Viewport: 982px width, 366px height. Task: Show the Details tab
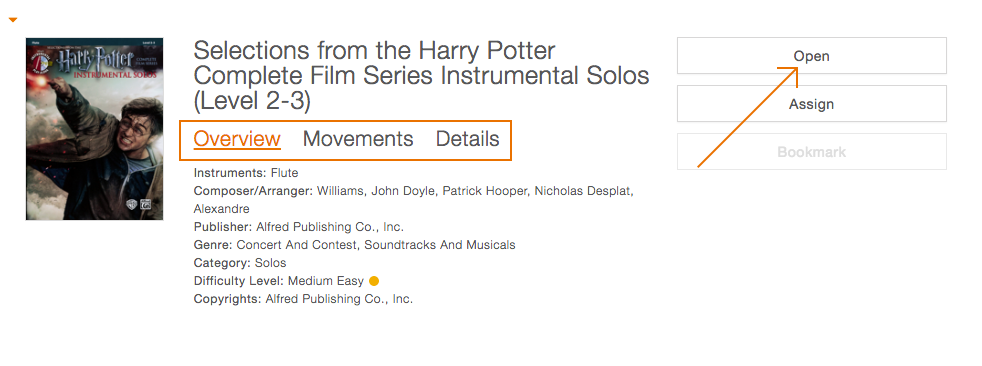point(468,139)
